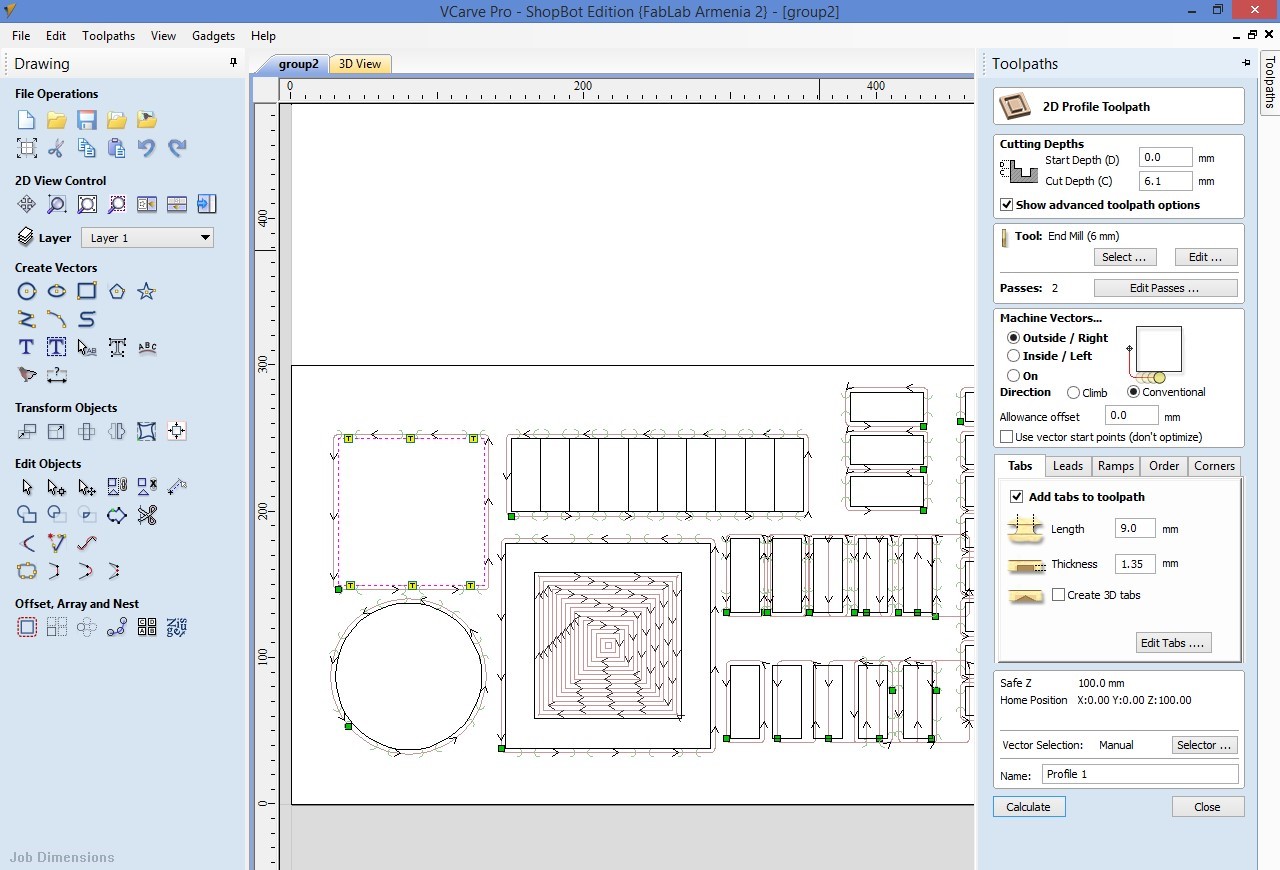The width and height of the screenshot is (1280, 870).
Task: Open the Nest Parts icon
Action: click(x=177, y=627)
